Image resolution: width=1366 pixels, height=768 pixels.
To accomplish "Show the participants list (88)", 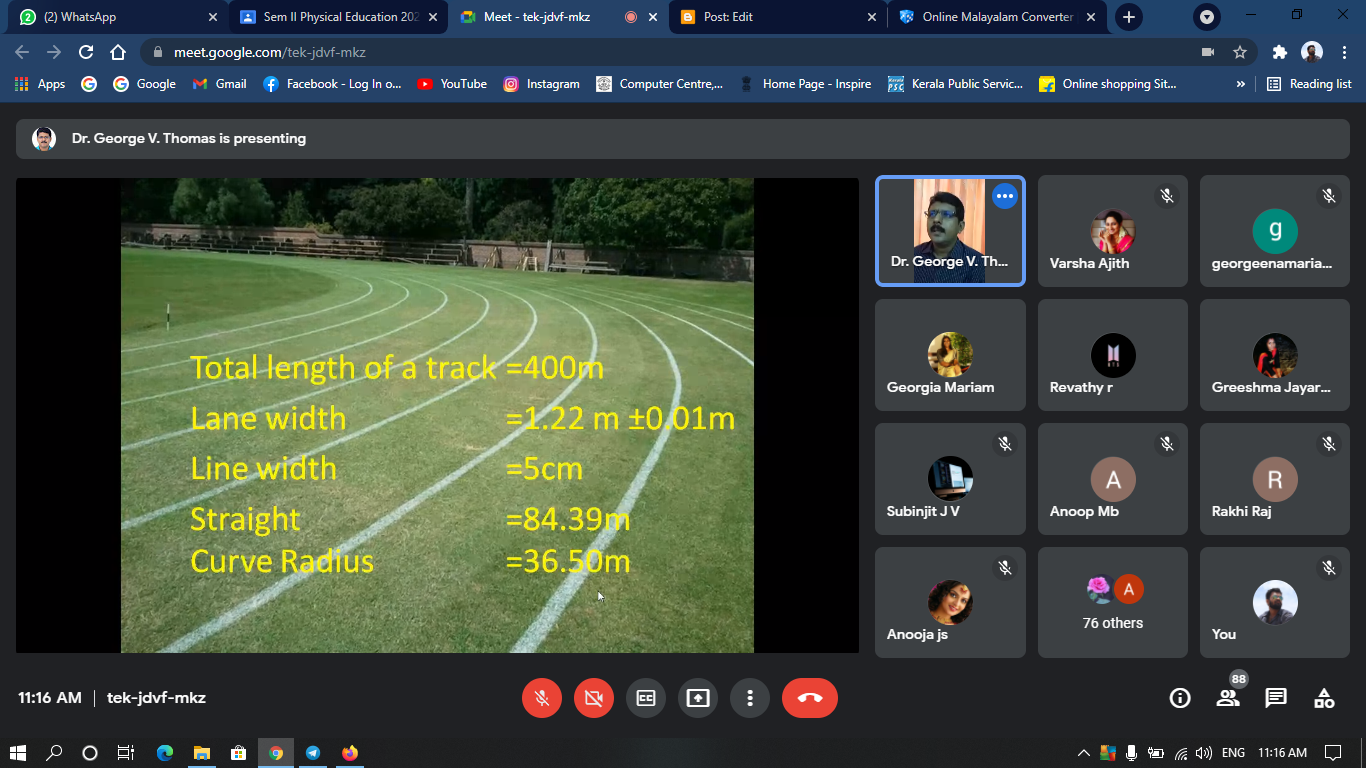I will point(1228,698).
